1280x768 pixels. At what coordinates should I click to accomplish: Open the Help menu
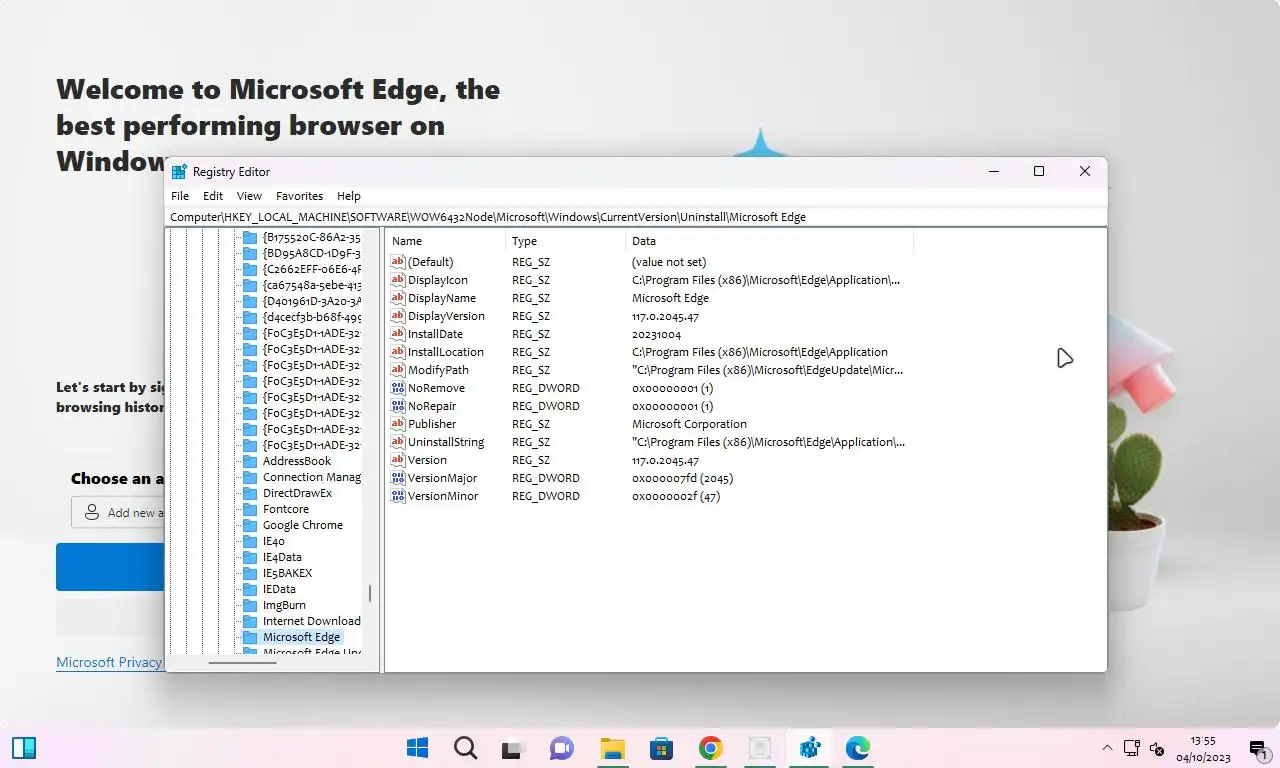[x=349, y=196]
